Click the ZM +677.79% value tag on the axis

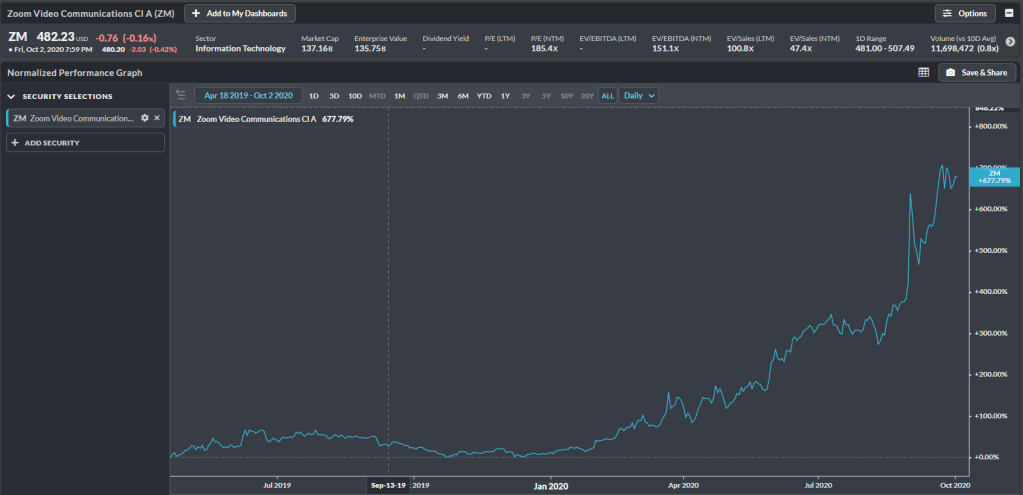click(x=994, y=177)
